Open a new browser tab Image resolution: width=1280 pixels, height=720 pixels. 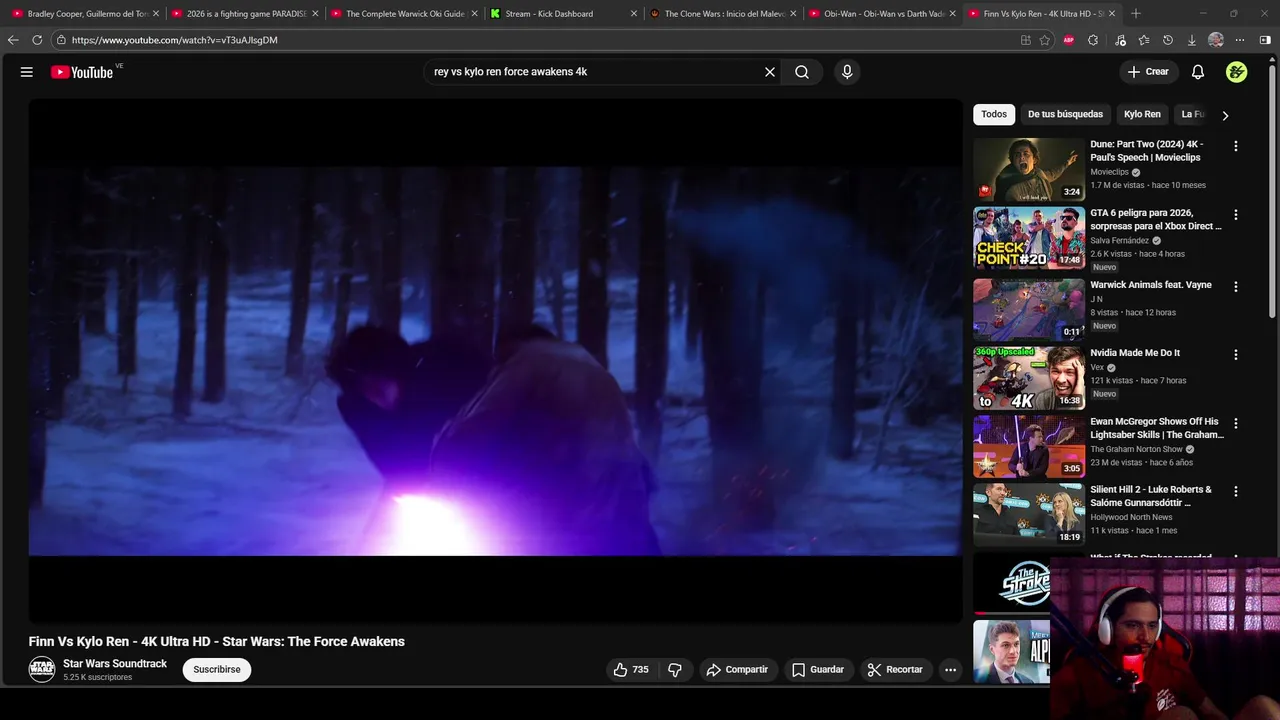pos(1136,14)
